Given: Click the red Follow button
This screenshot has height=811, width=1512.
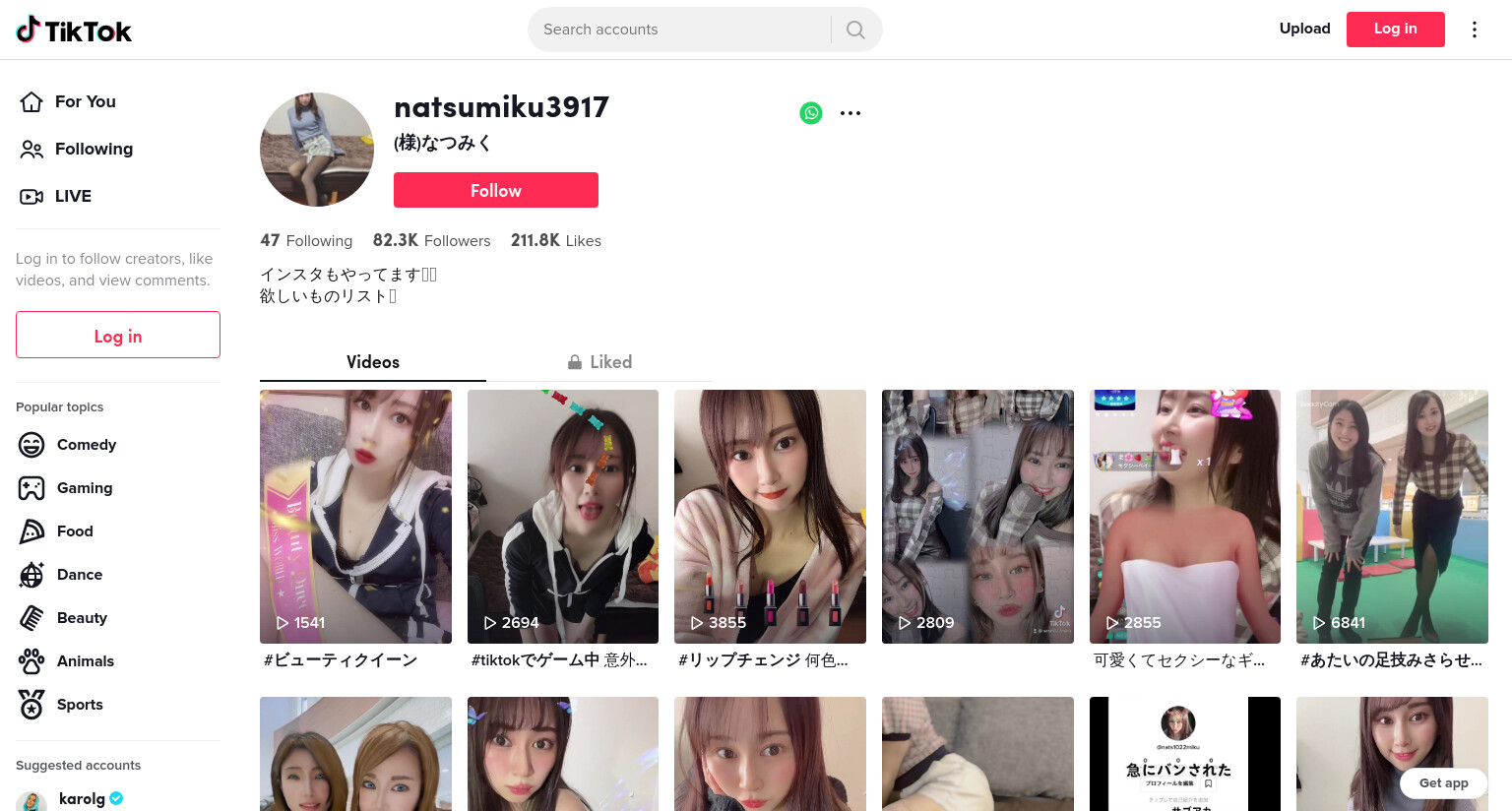Looking at the screenshot, I should click(496, 190).
